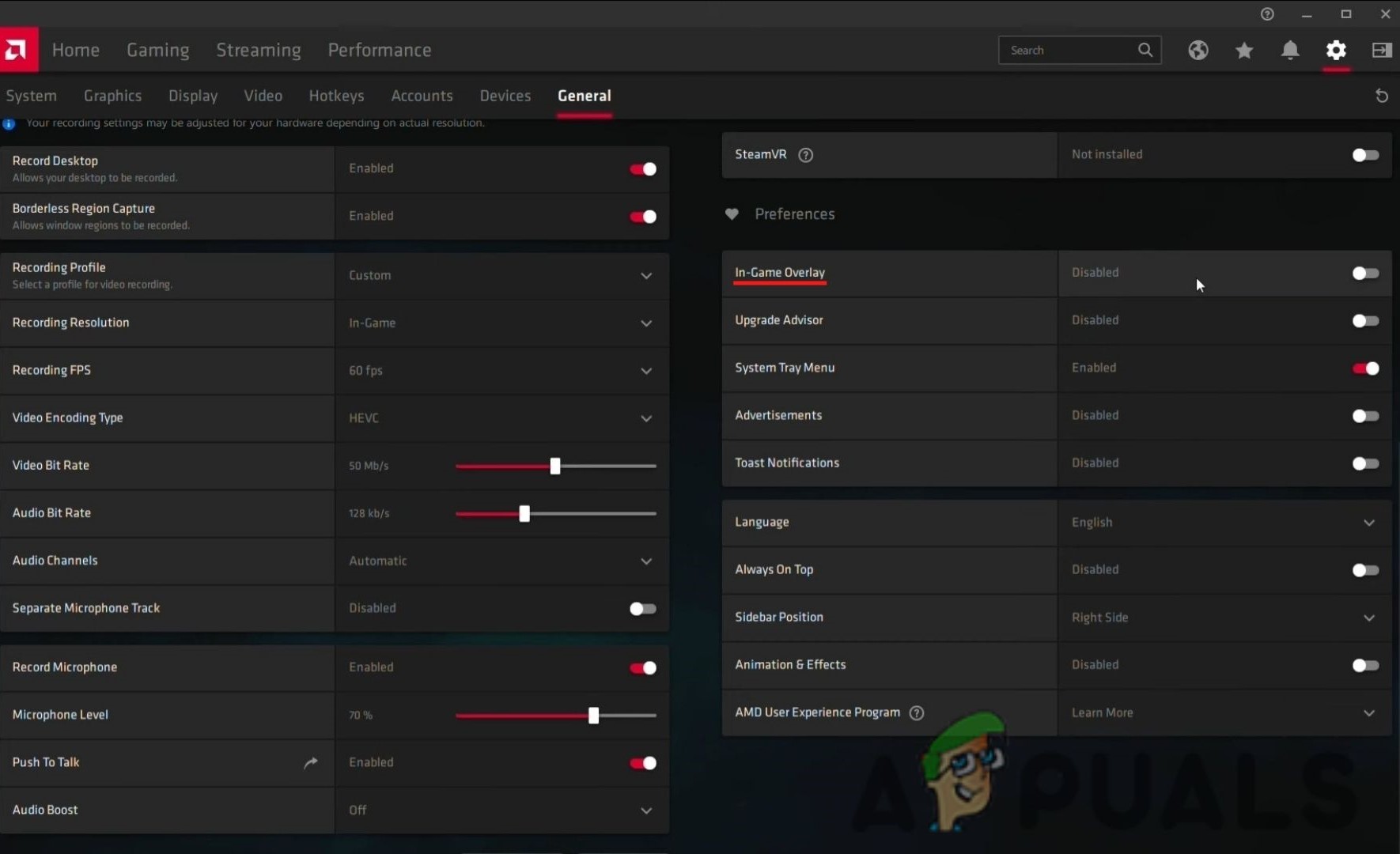Image resolution: width=1400 pixels, height=854 pixels.
Task: Switch to the Hotkeys tab
Action: pyautogui.click(x=337, y=95)
